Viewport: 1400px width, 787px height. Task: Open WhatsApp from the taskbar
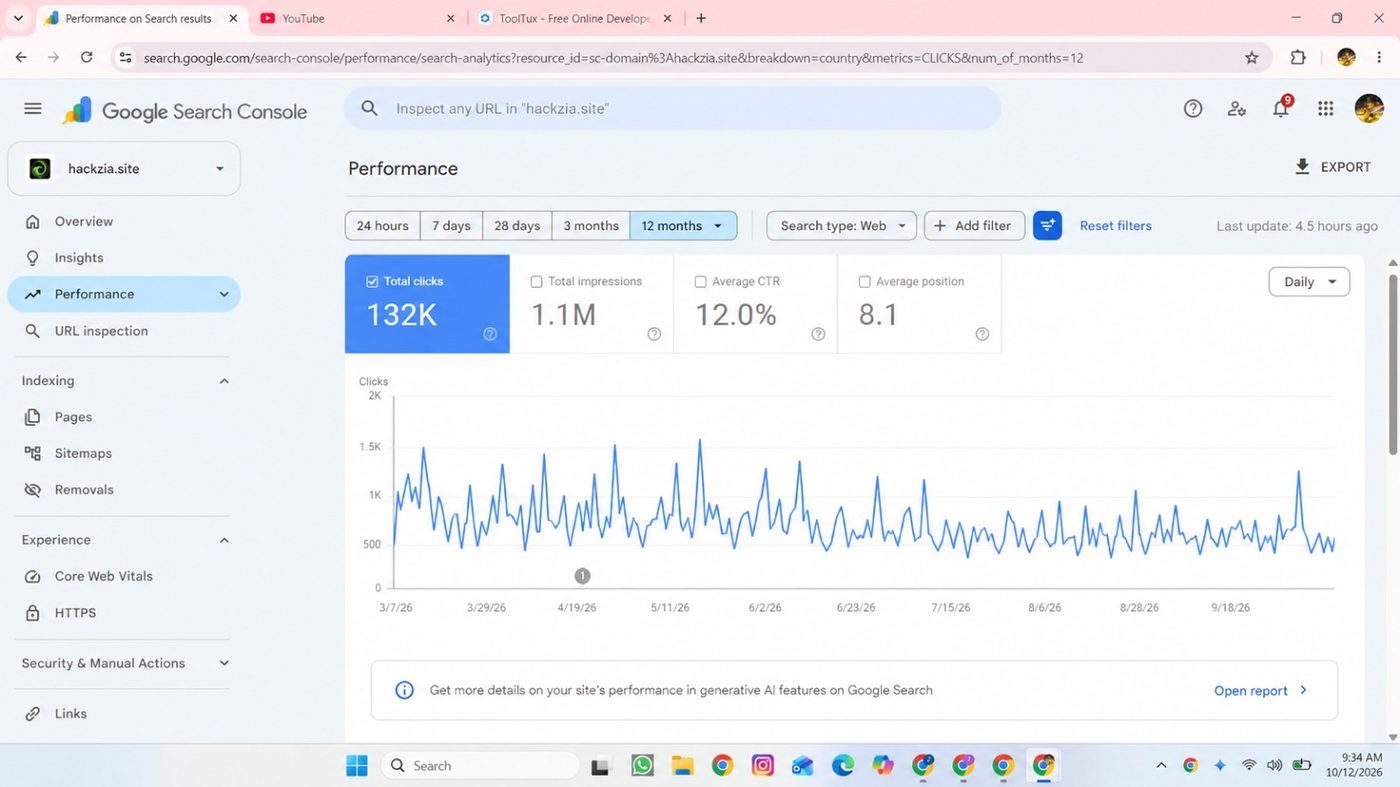(x=642, y=765)
